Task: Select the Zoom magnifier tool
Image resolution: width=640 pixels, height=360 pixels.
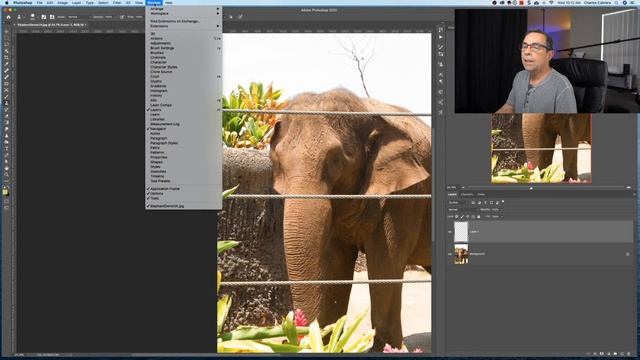Action: [x=6, y=175]
